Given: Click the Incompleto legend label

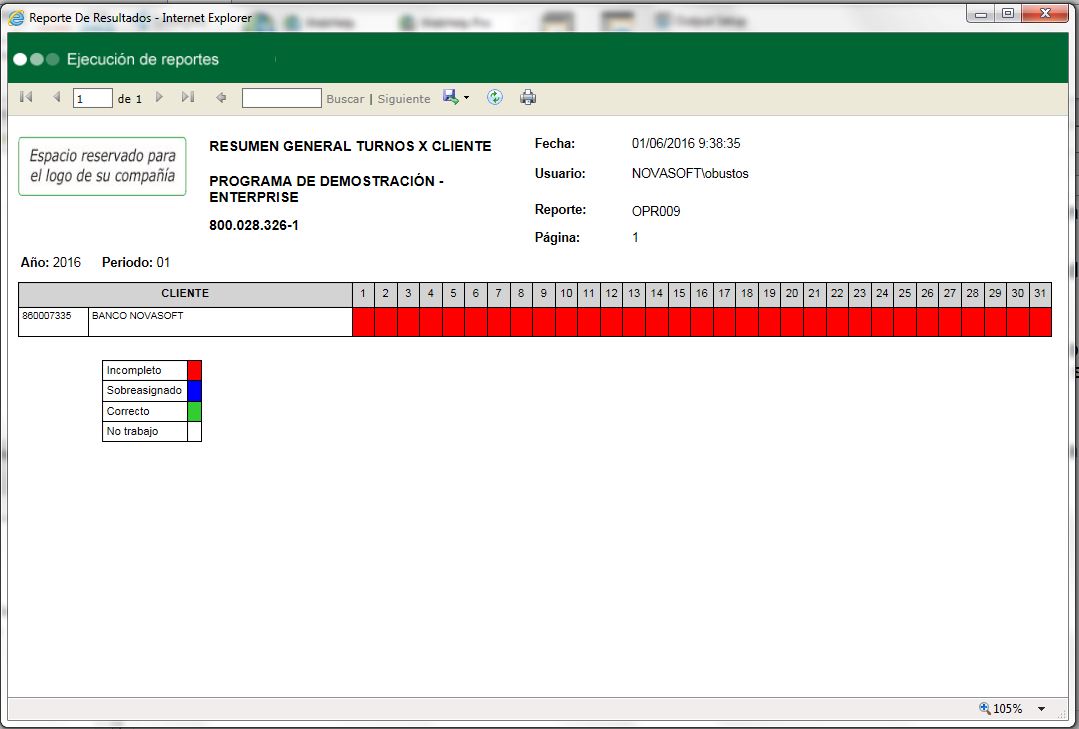Looking at the screenshot, I should coord(134,370).
